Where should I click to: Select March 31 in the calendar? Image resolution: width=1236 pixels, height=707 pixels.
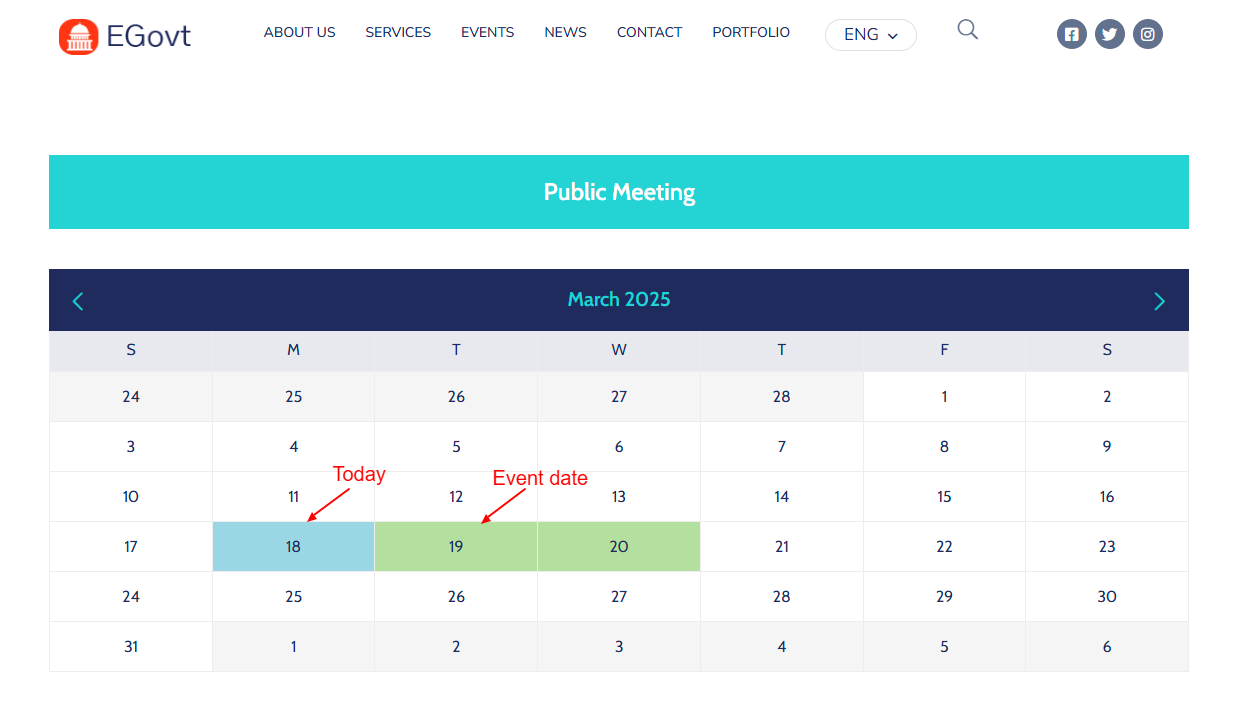(x=131, y=646)
